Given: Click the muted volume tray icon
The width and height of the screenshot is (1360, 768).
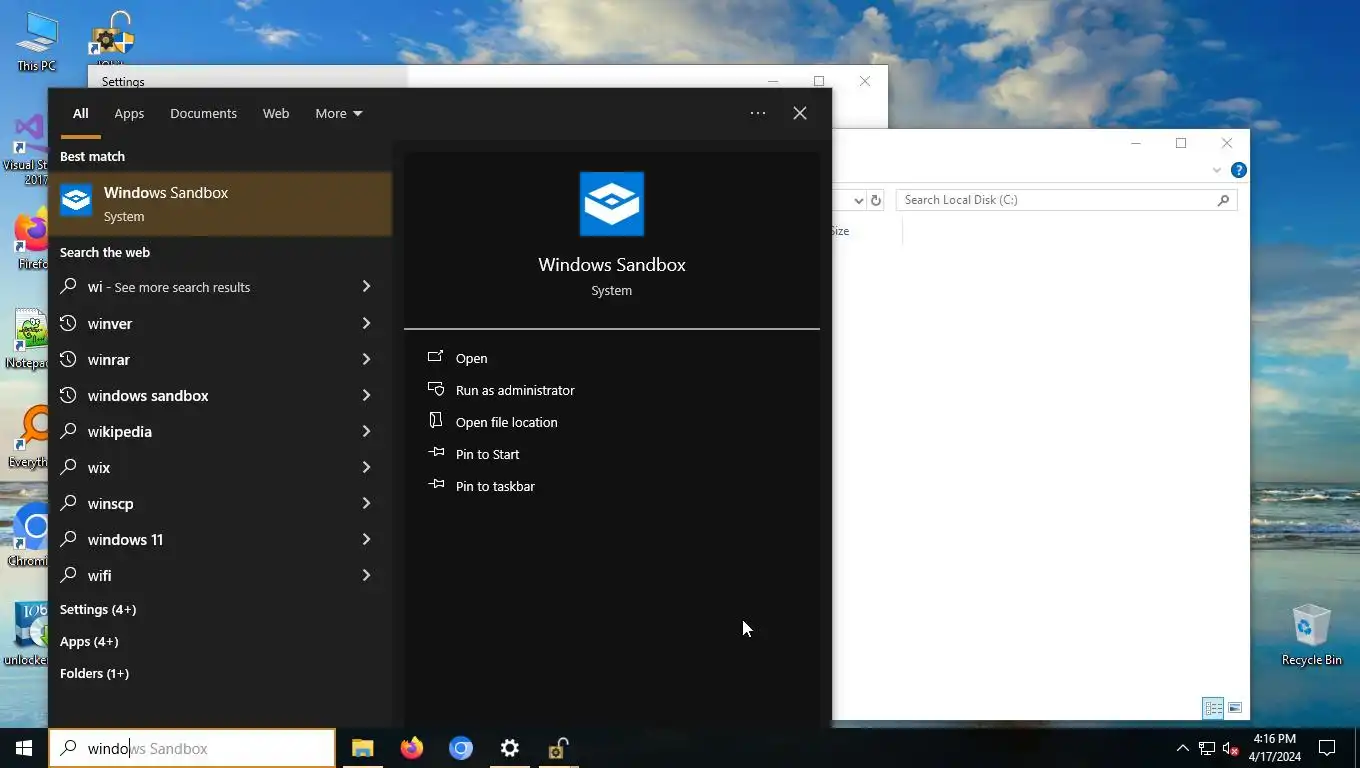Looking at the screenshot, I should tap(1231, 748).
